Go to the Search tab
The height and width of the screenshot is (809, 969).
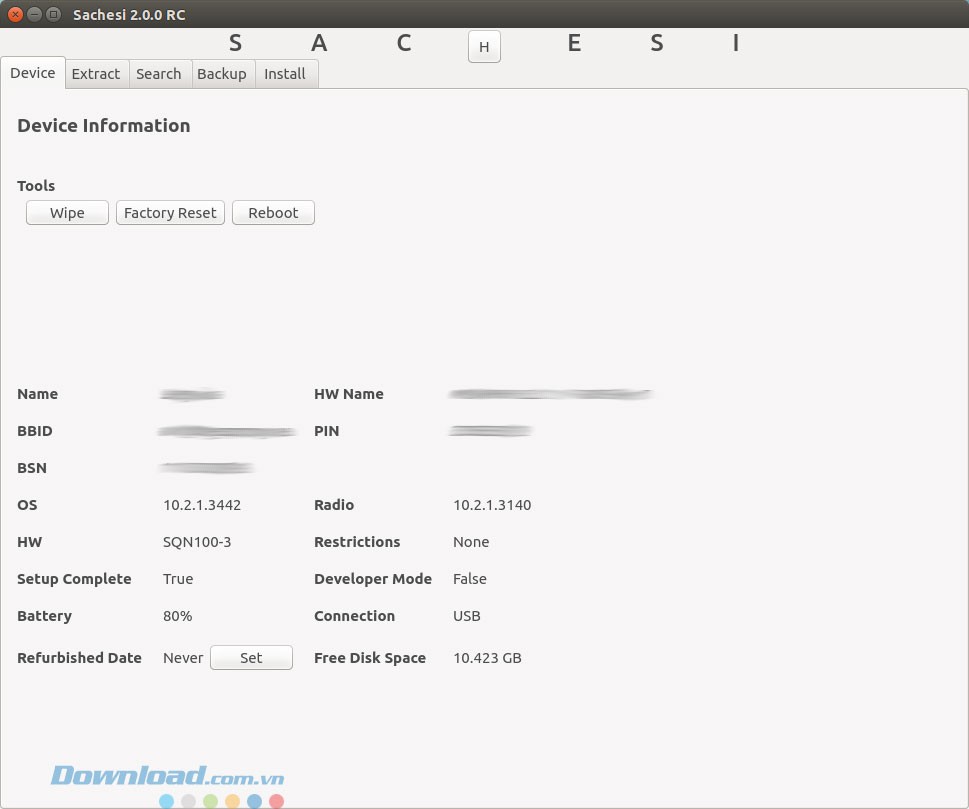(158, 74)
